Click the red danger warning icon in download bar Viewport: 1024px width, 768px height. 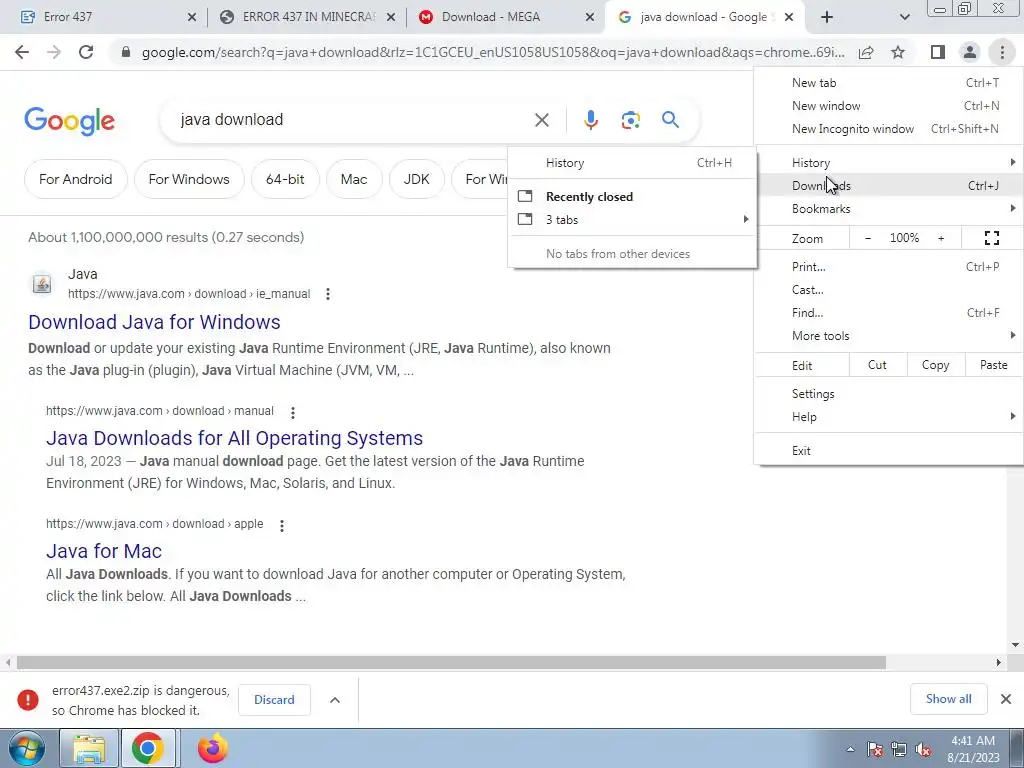pyautogui.click(x=27, y=699)
